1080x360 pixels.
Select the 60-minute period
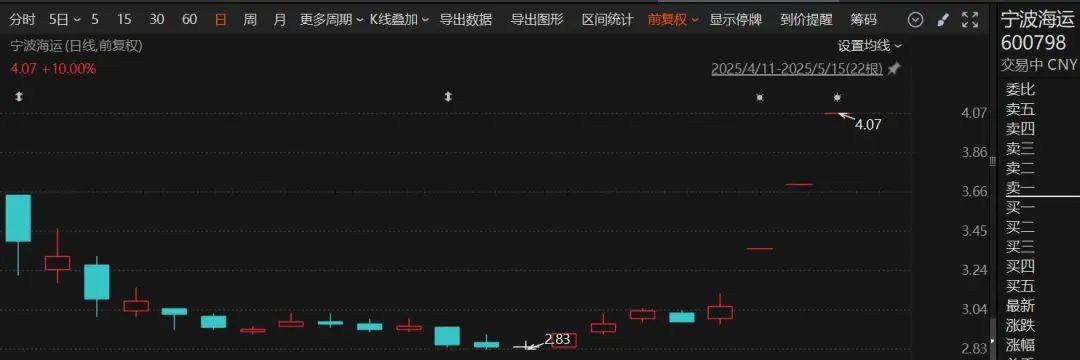[x=189, y=20]
